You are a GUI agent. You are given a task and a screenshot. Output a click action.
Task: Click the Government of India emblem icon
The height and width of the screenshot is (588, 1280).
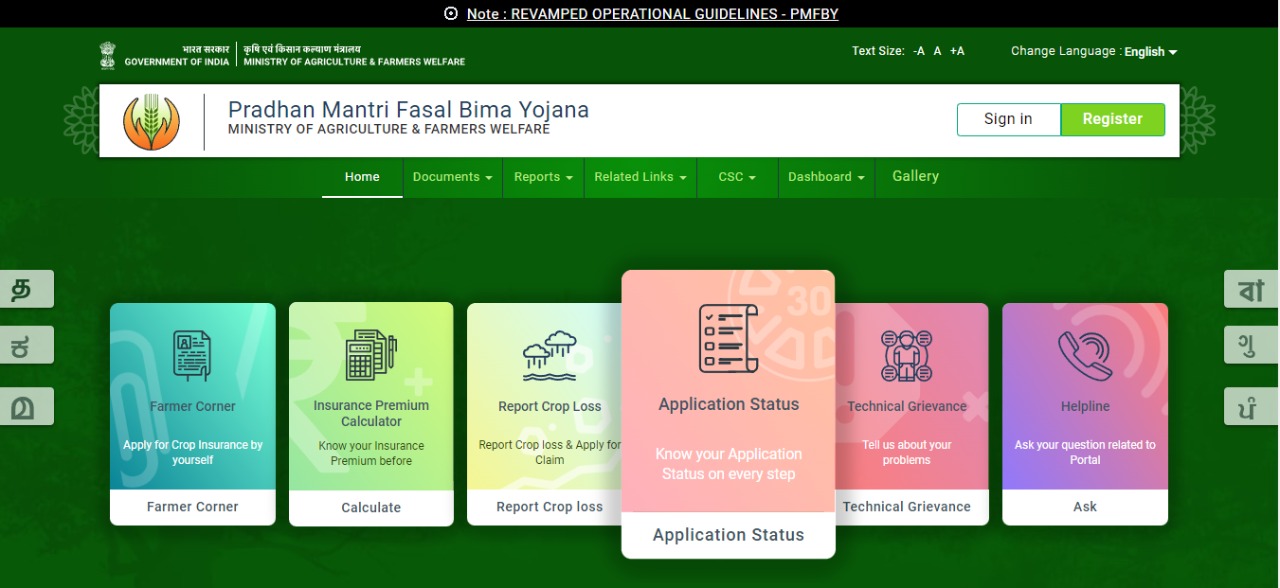pos(107,55)
